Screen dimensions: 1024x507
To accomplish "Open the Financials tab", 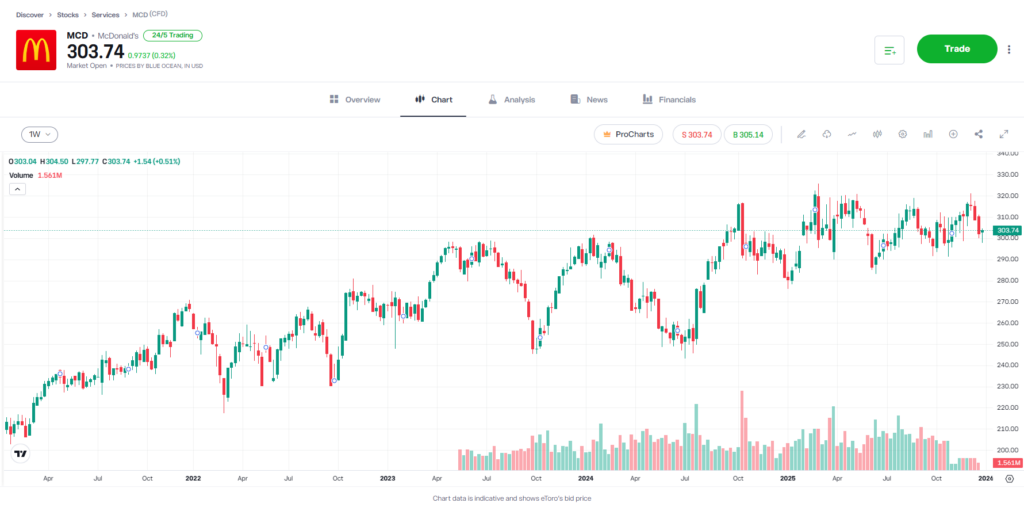I will 669,100.
